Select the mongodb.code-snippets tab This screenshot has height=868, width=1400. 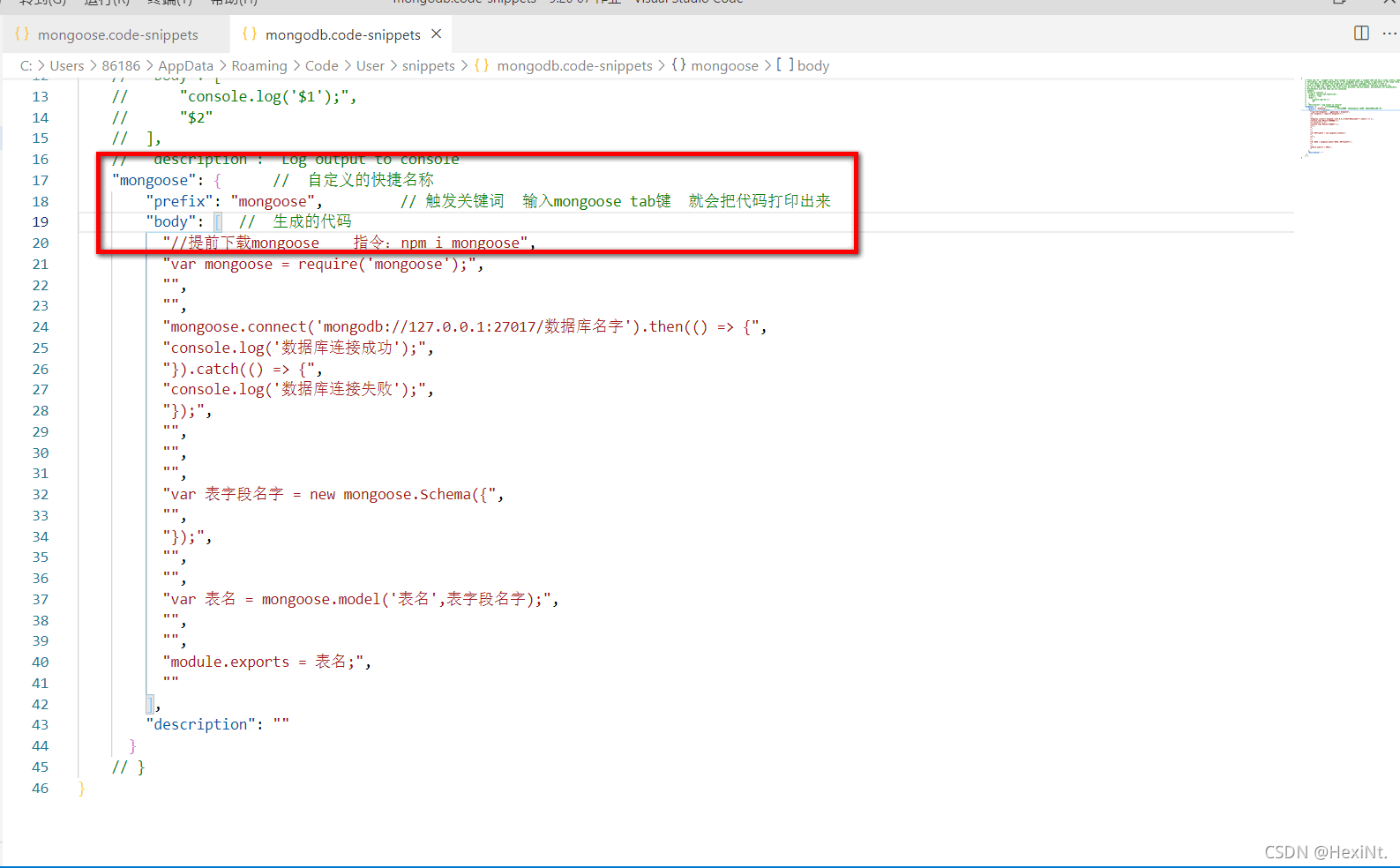(342, 34)
